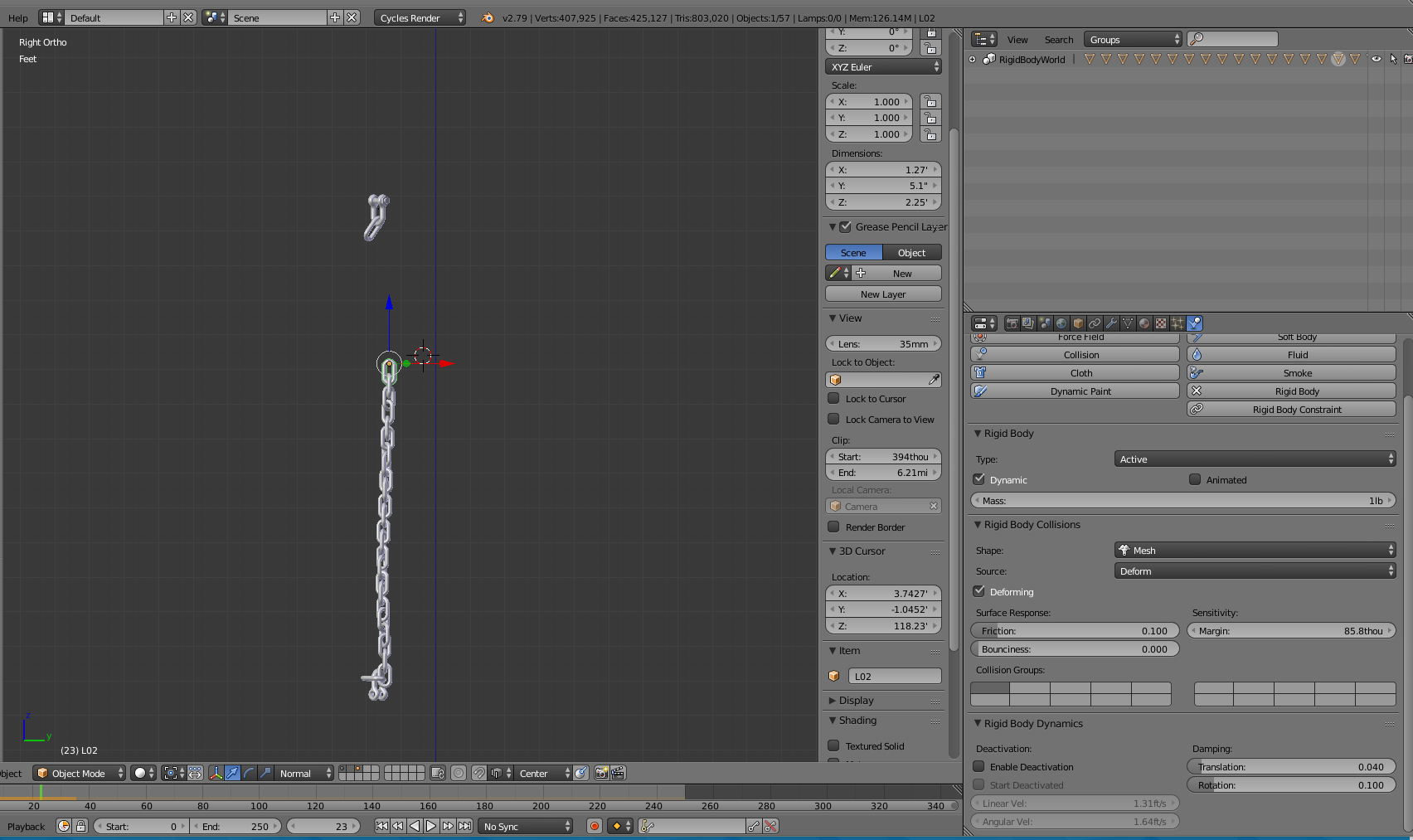Toggle lock time to other windows icon
Viewport: 1413px width, 840px height.
[x=80, y=826]
